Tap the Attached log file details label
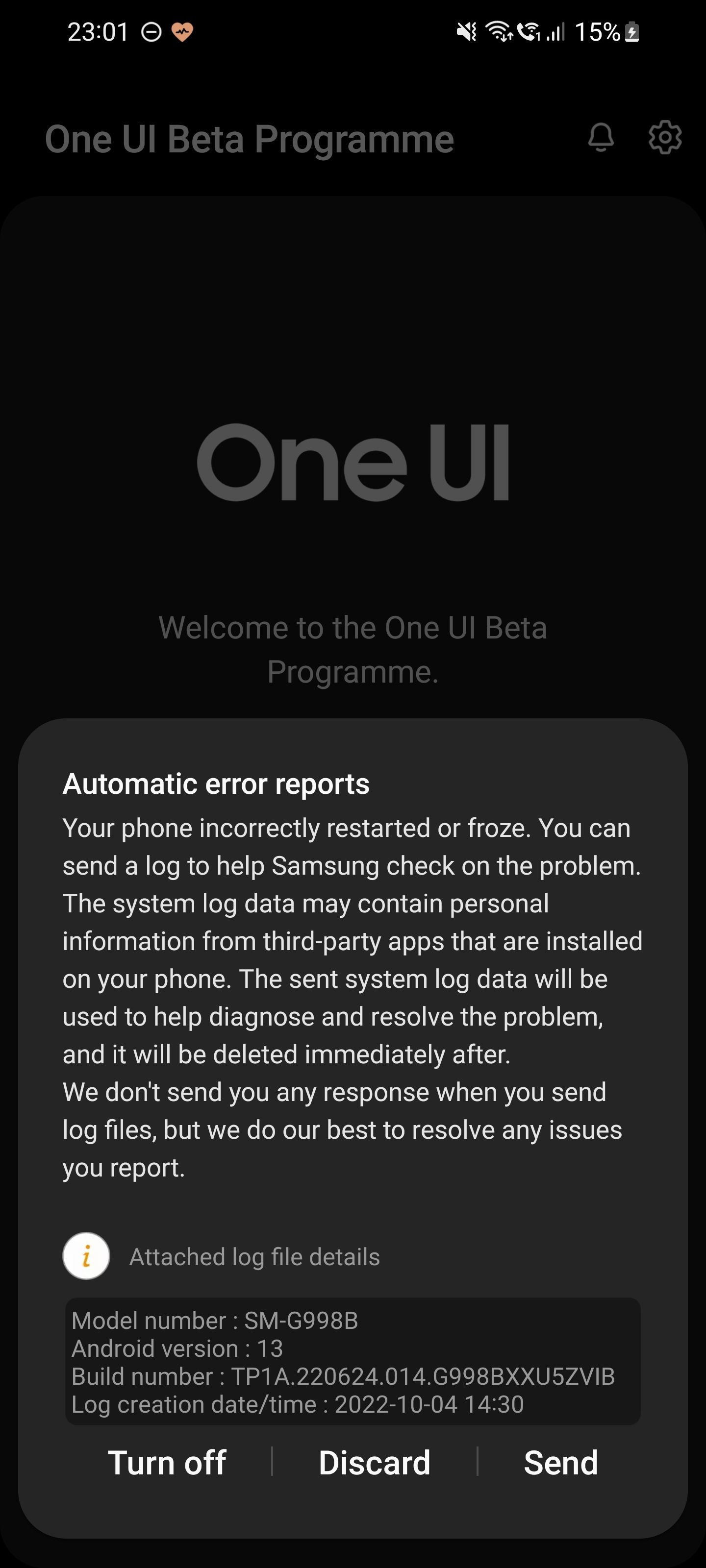 click(254, 1257)
